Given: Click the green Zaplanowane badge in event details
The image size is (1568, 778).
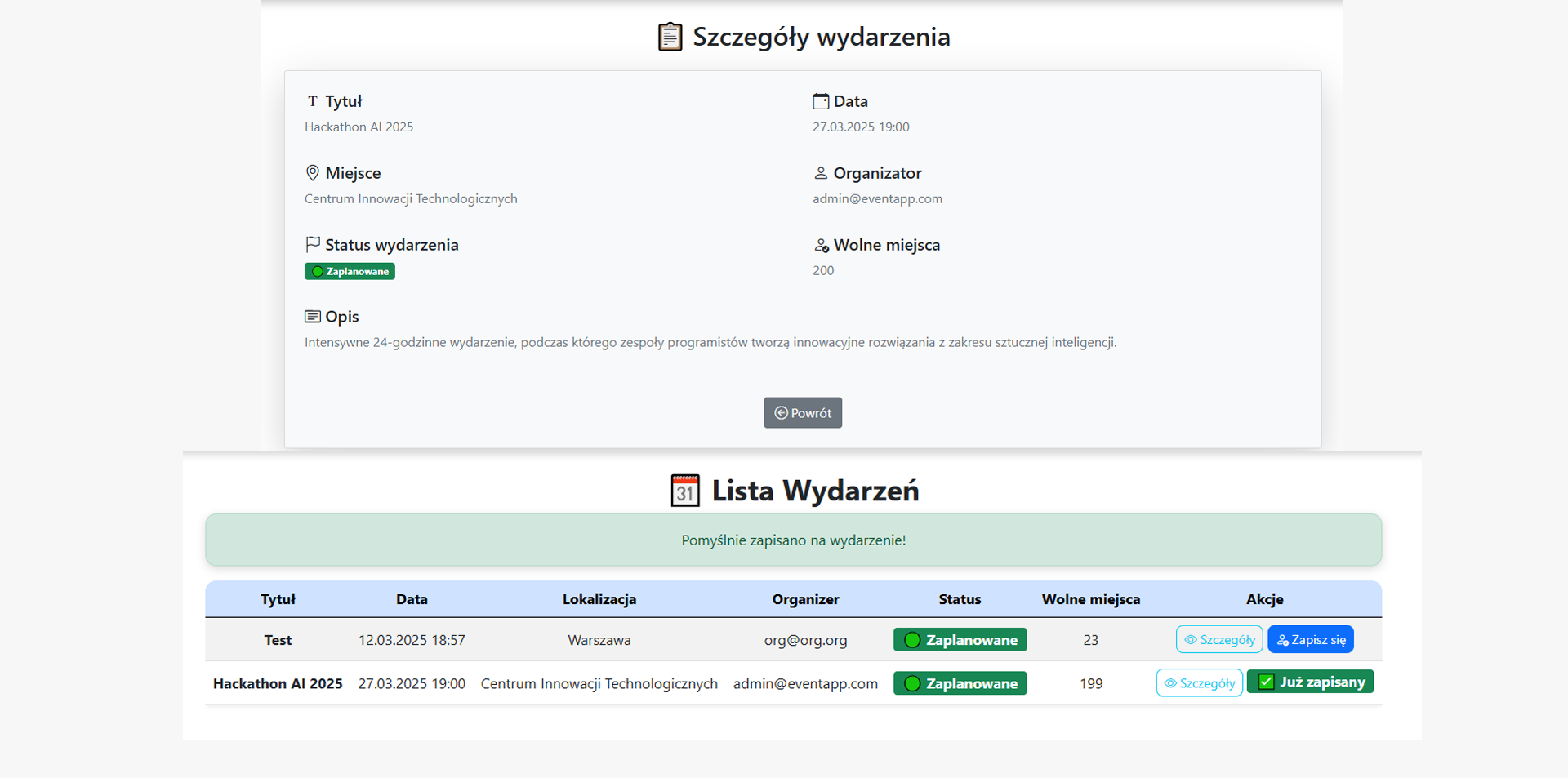Looking at the screenshot, I should click(350, 271).
